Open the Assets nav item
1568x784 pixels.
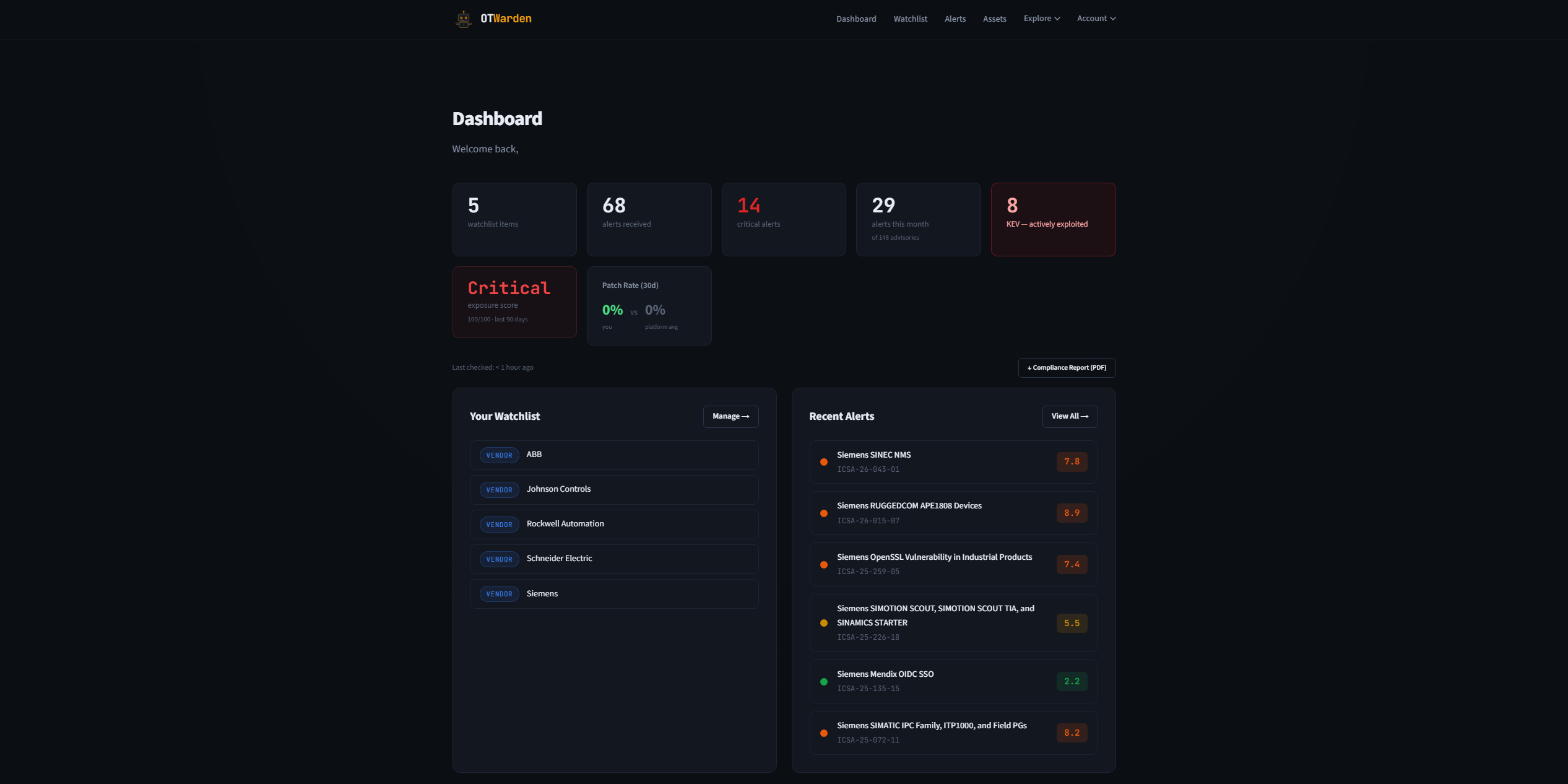point(994,19)
